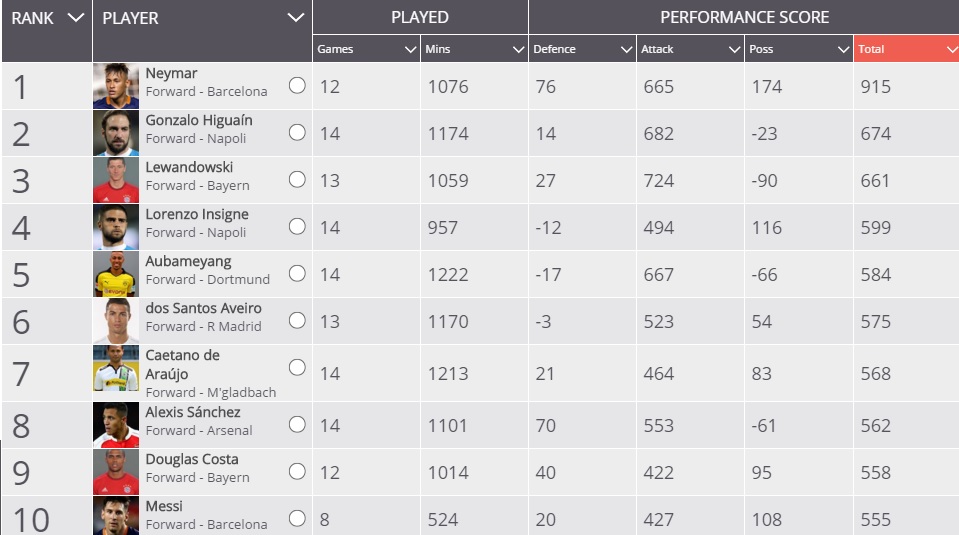Click the dos Santos Aveiro name
The width and height of the screenshot is (959, 535).
tap(203, 308)
